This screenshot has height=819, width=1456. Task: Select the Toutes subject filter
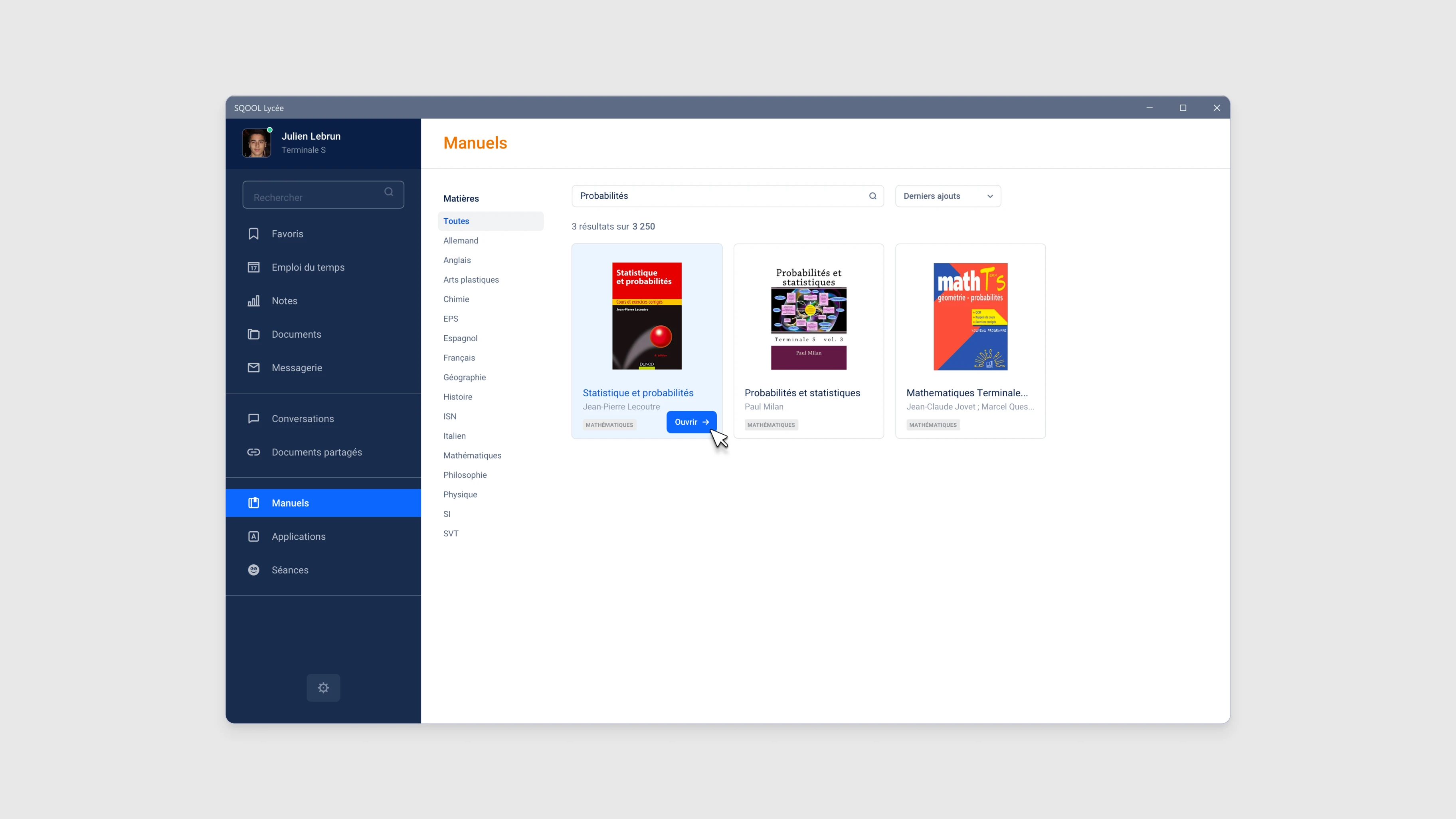tap(455, 220)
